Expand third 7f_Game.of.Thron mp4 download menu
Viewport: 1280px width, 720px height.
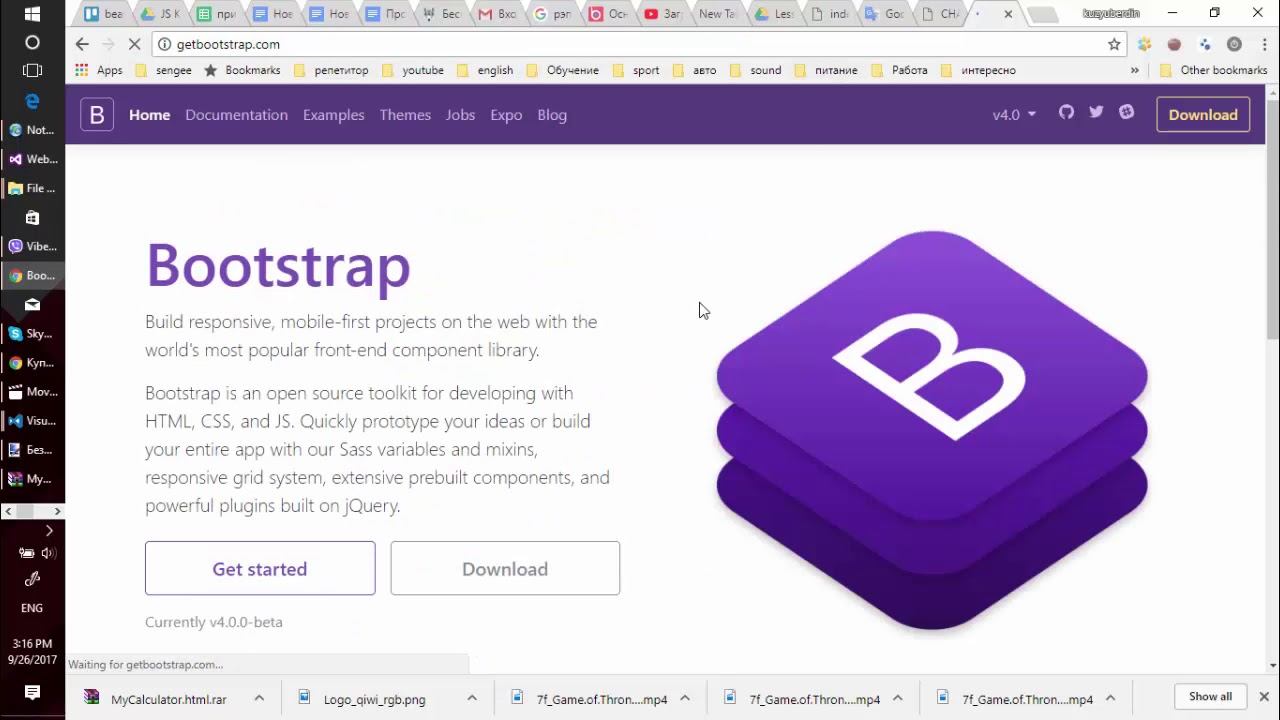click(x=1110, y=698)
